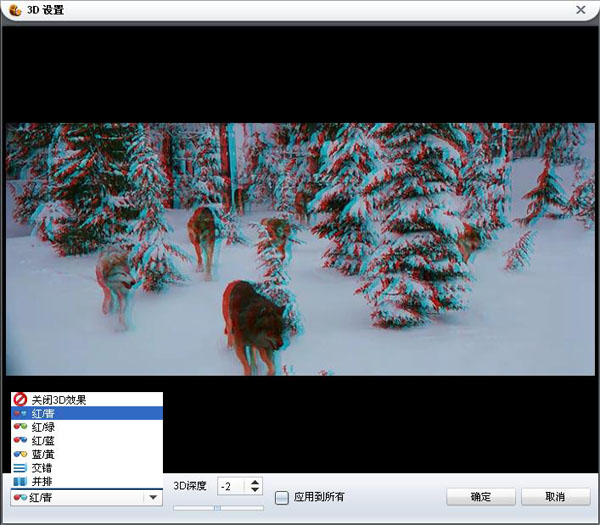The image size is (600, 525).
Task: Click the interlaced lines icon beside 交错
Action: (20, 468)
